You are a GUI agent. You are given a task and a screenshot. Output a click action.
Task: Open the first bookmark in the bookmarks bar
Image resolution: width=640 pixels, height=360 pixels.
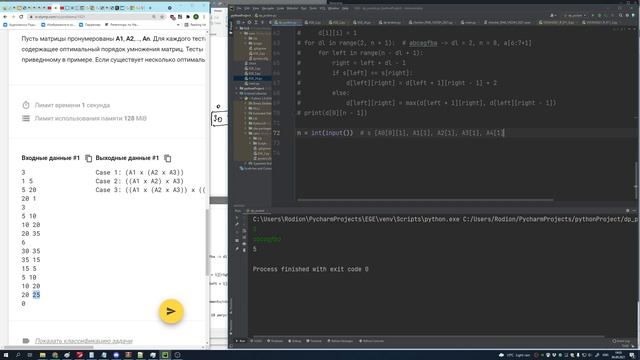20,25
